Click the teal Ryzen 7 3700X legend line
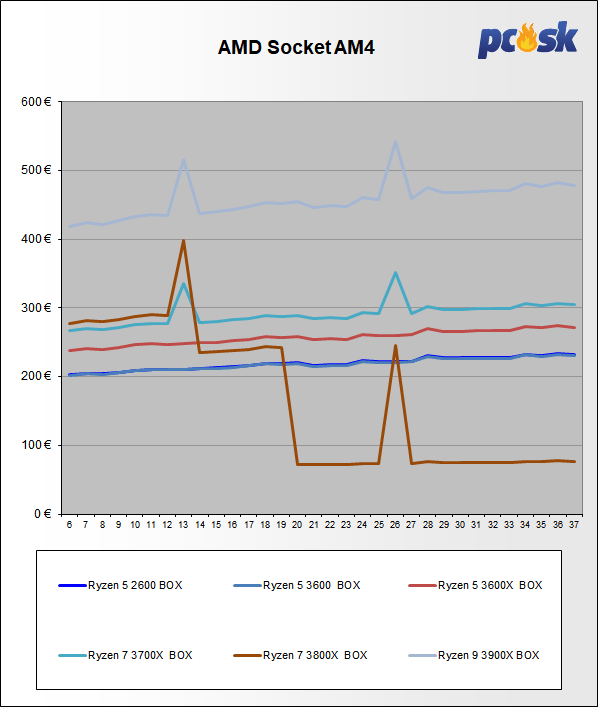Viewport: 598px width, 707px height. tap(72, 656)
